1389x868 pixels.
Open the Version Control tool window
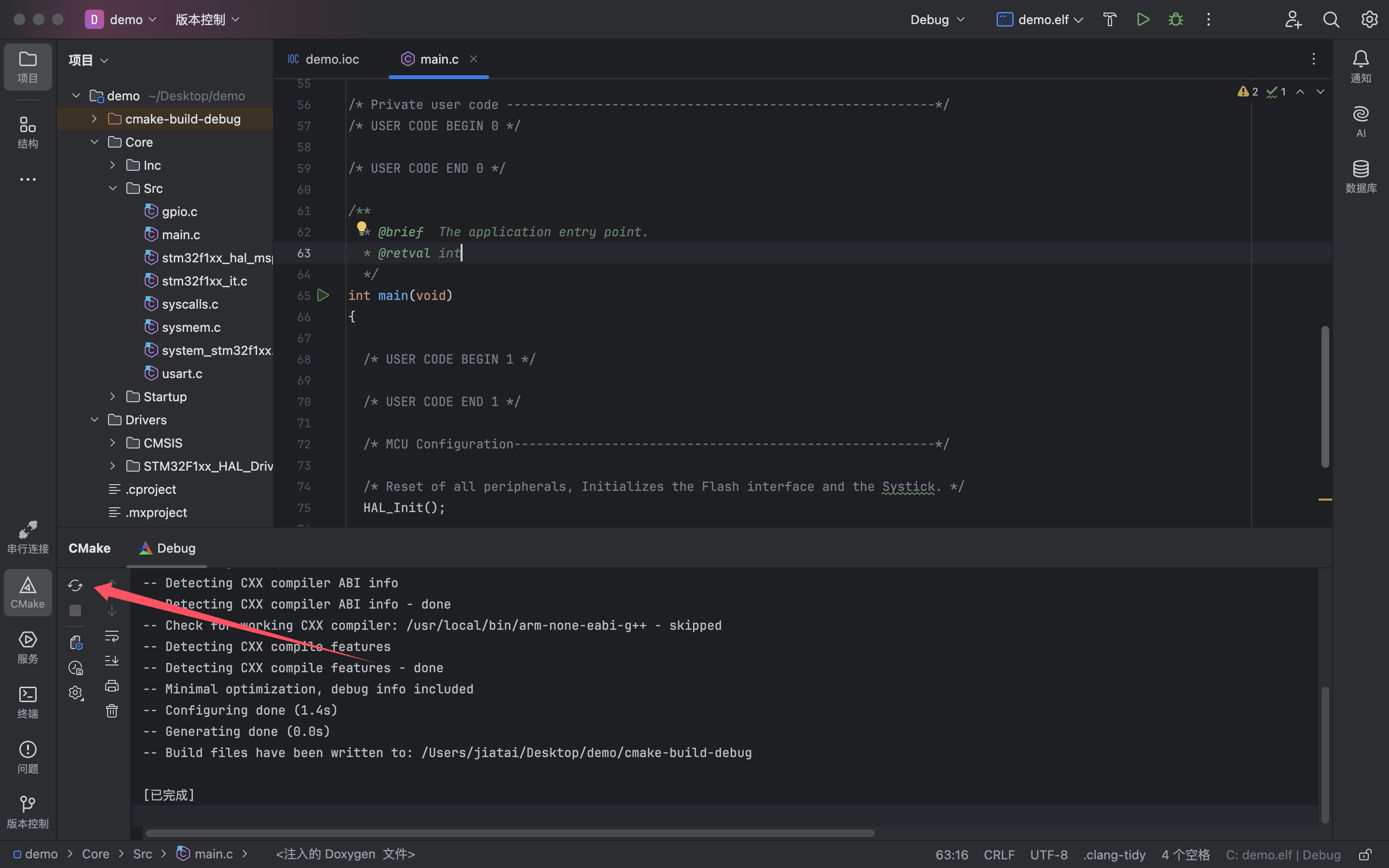(x=27, y=812)
